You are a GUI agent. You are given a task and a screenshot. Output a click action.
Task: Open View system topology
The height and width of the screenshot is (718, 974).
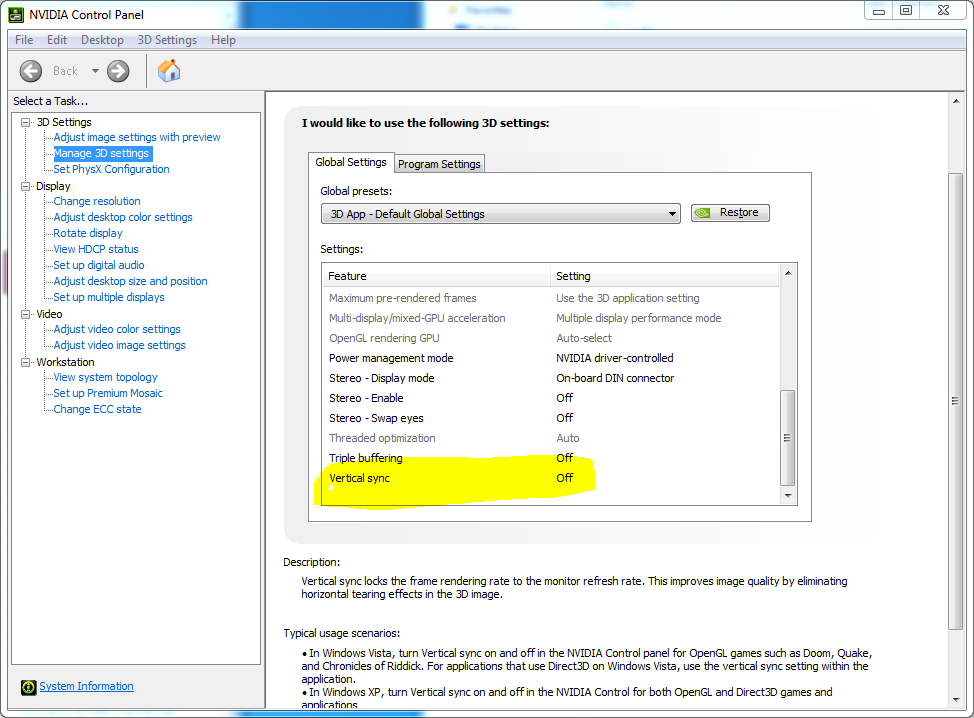105,377
